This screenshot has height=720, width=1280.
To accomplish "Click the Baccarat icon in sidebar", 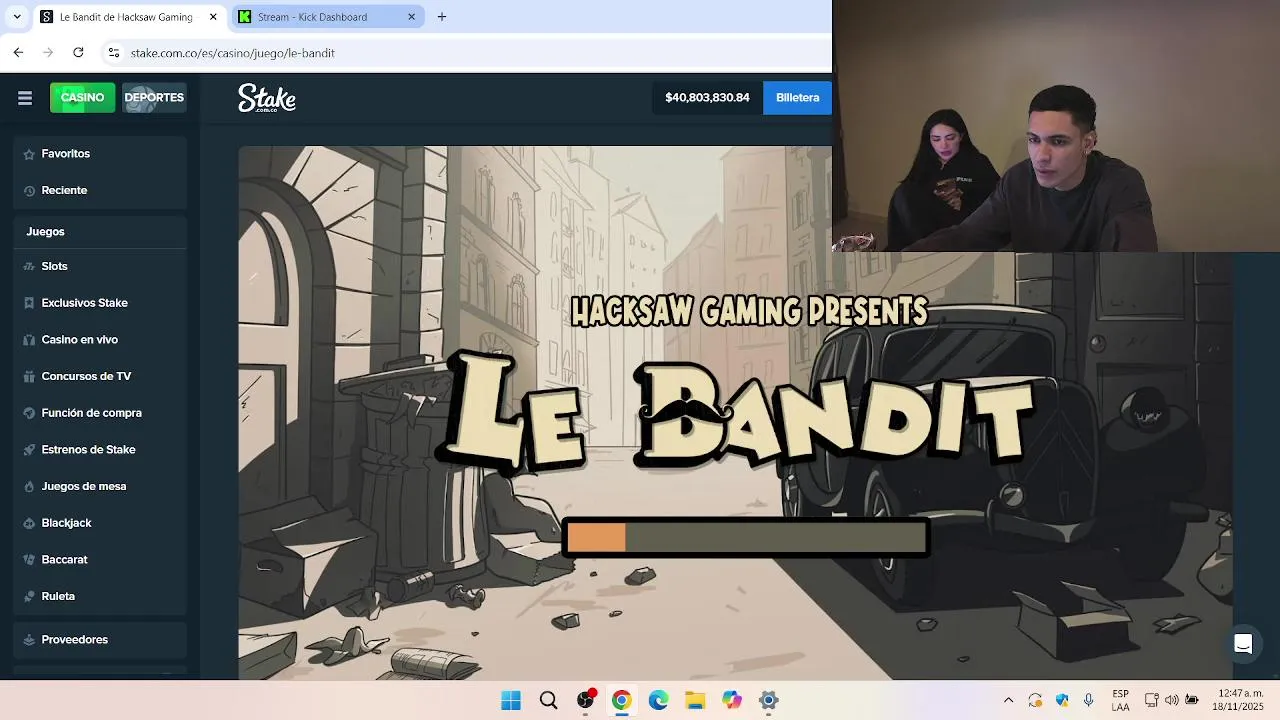I will pos(29,560).
